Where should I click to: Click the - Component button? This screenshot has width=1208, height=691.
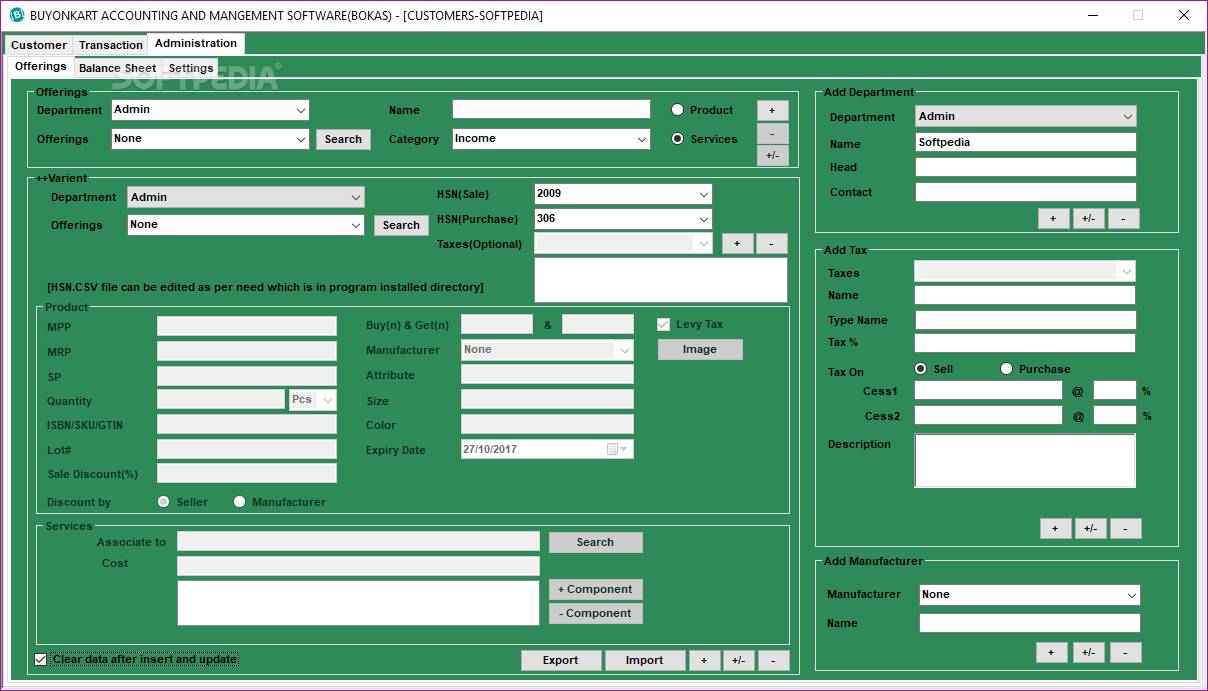(595, 613)
